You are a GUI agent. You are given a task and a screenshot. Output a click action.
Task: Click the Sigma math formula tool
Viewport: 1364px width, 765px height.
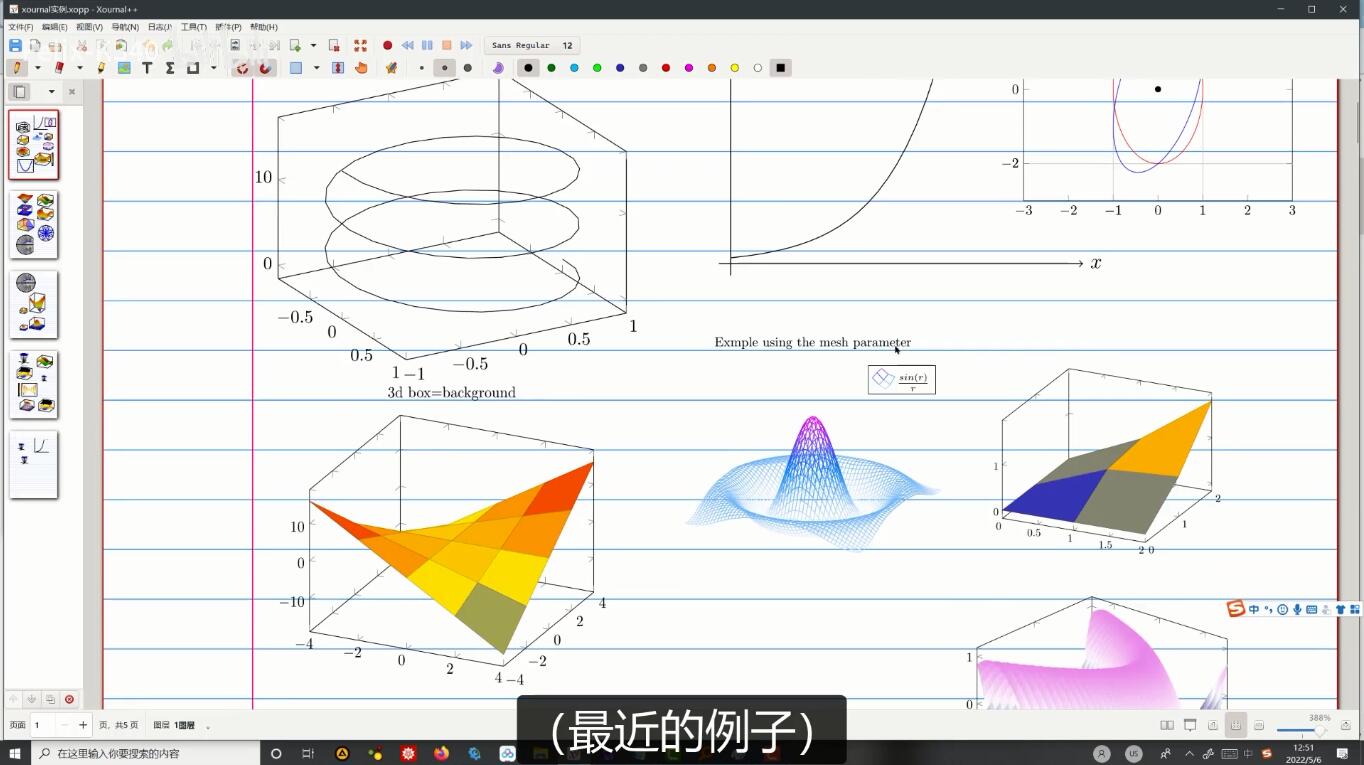(x=170, y=68)
